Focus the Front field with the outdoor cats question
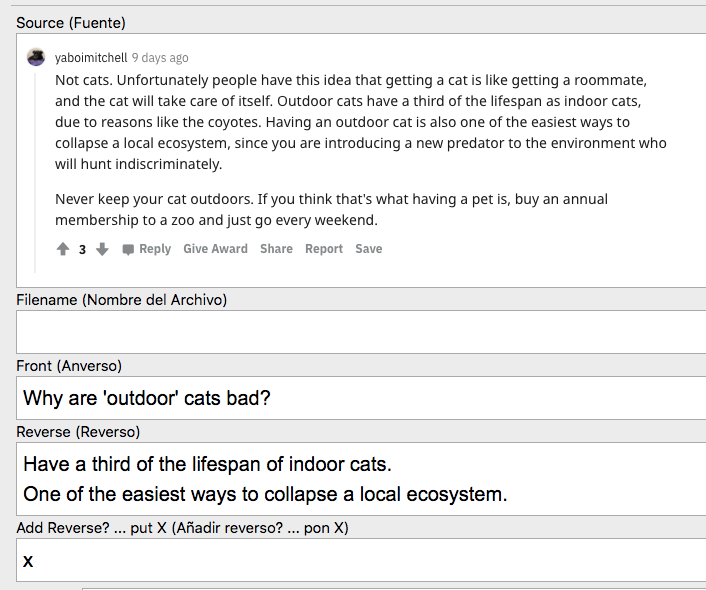This screenshot has width=706, height=590. 360,398
